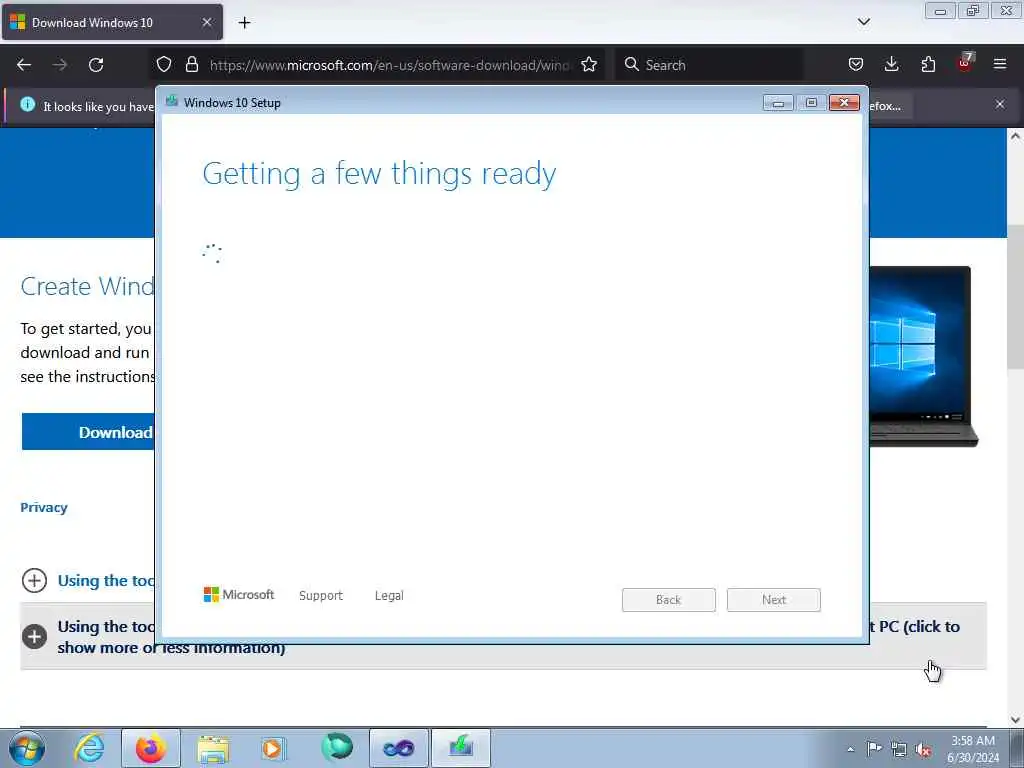The image size is (1024, 768).
Task: Click the Windows 10 laptop image
Action: [923, 356]
